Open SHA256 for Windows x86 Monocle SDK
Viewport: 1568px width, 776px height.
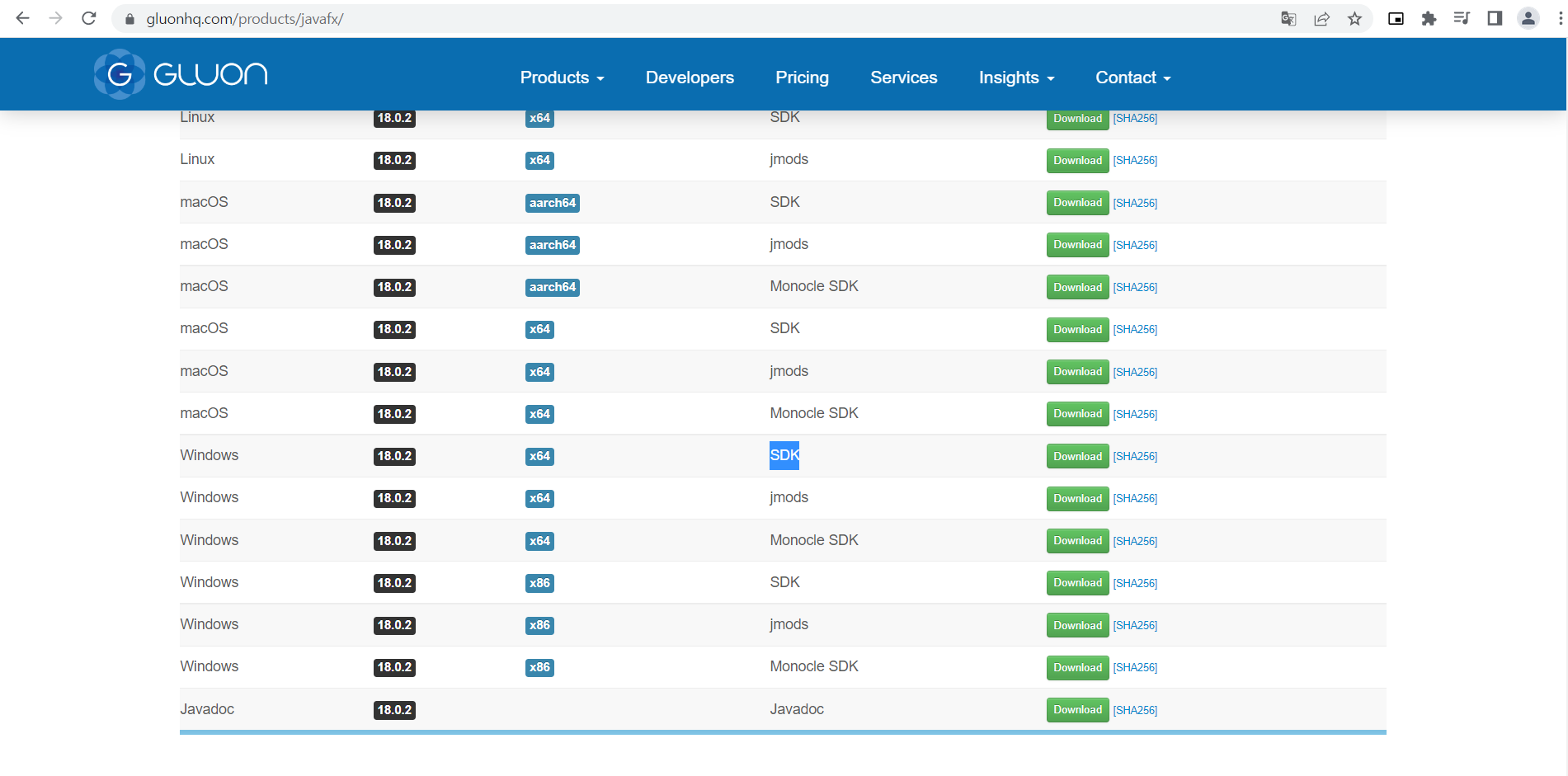point(1135,667)
